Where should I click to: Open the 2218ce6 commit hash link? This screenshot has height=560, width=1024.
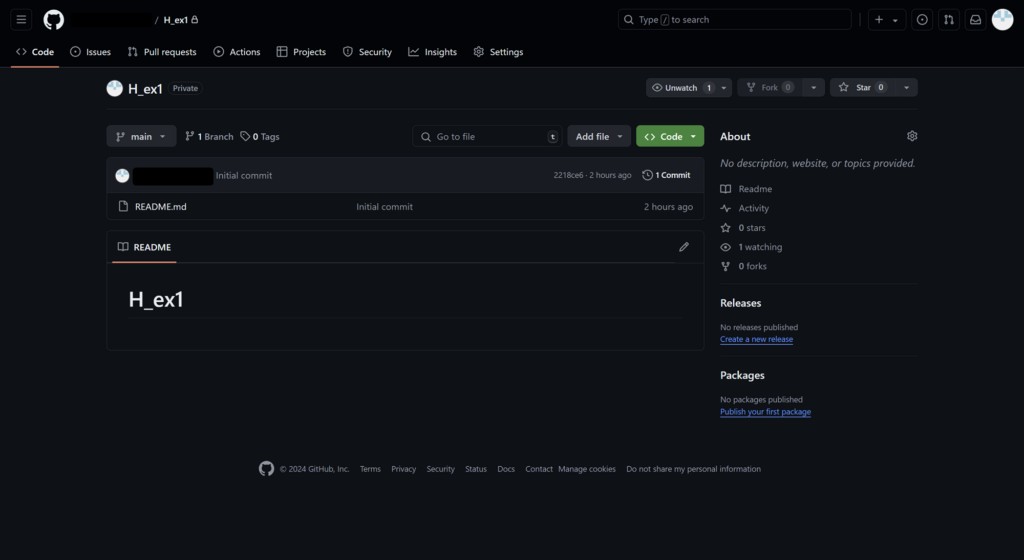[568, 175]
